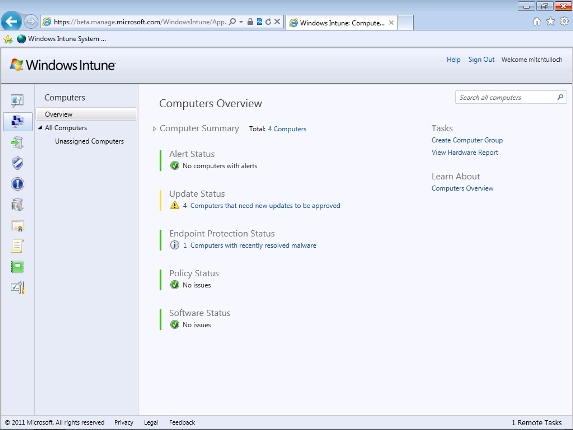Open 1 Remote Tasks in status bar
573x430 pixels.
537,422
